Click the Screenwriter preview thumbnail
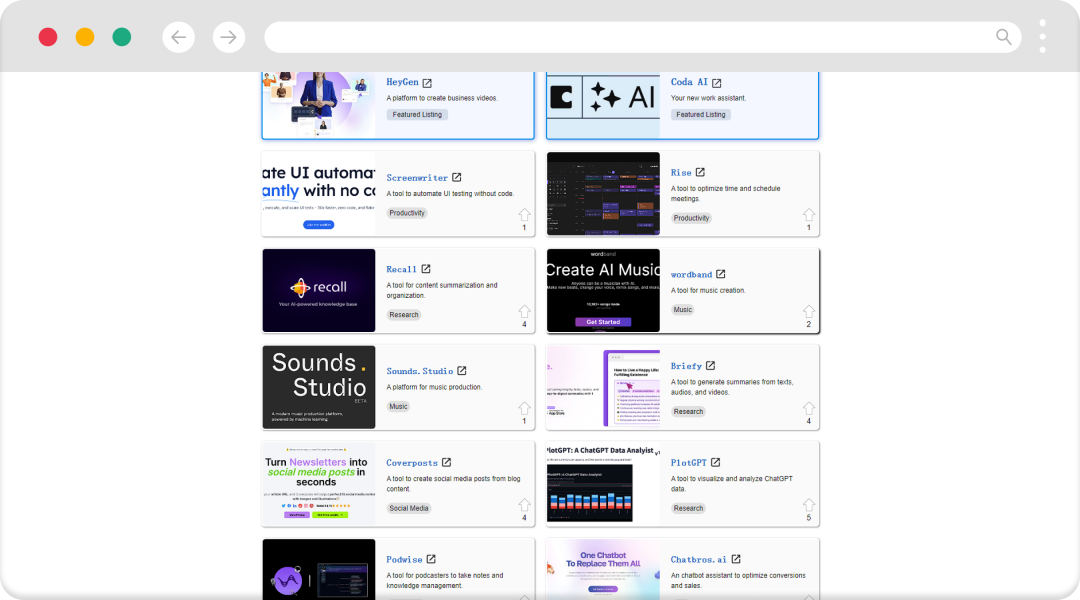The height and width of the screenshot is (600, 1080). [319, 194]
